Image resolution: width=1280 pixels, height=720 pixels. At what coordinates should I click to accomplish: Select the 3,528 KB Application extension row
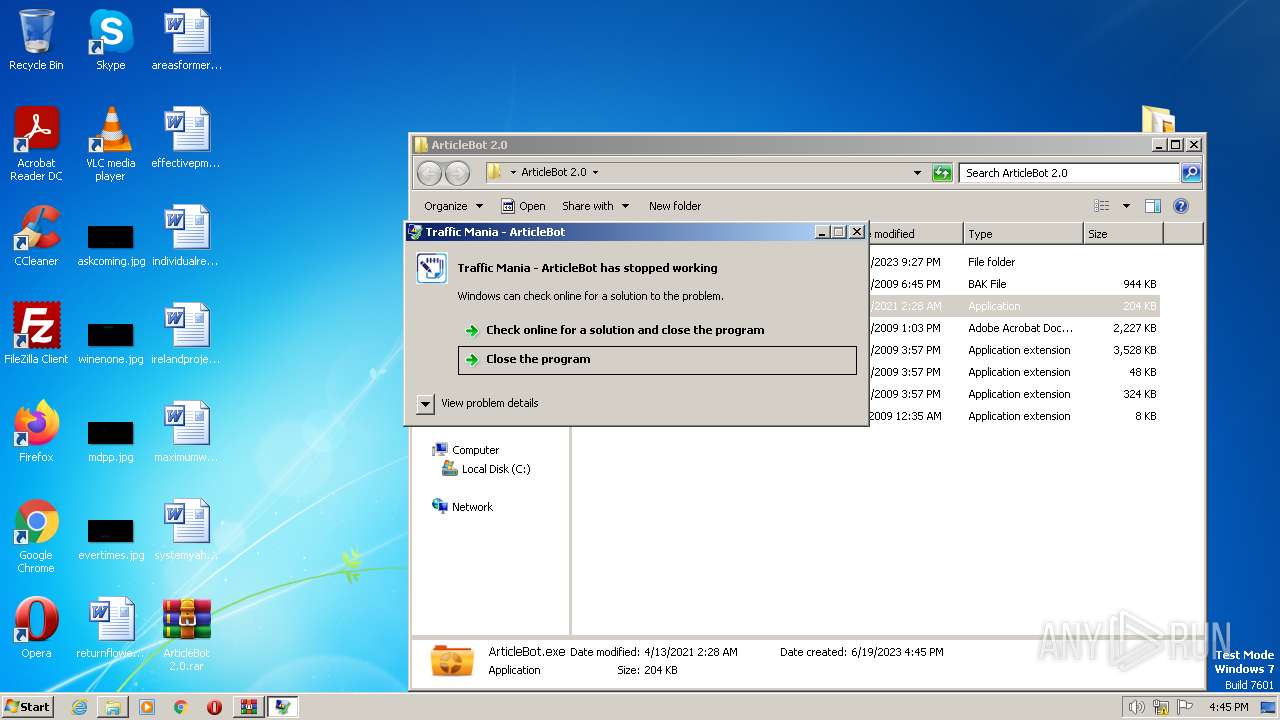pos(1015,350)
